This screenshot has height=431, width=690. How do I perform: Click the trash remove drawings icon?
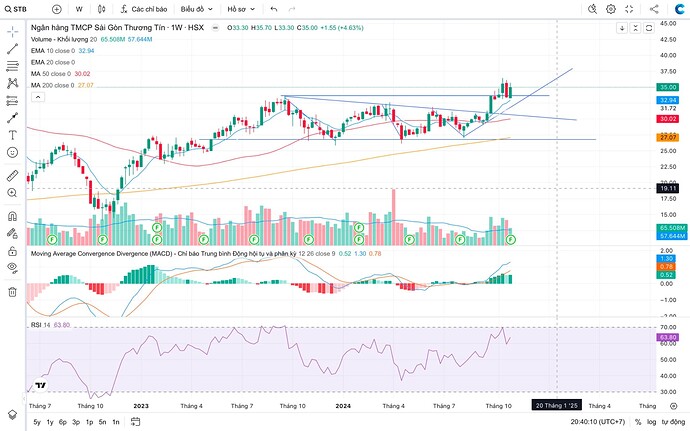12,291
